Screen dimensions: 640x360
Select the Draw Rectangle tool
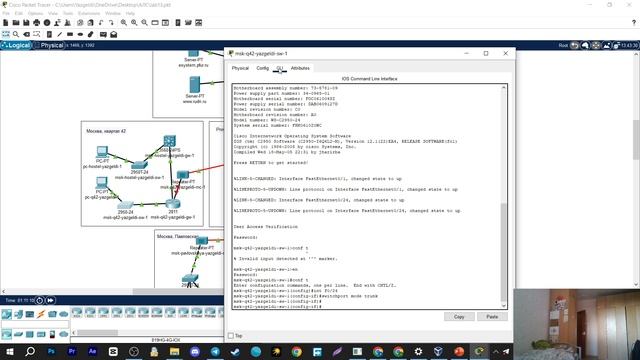click(x=70, y=34)
